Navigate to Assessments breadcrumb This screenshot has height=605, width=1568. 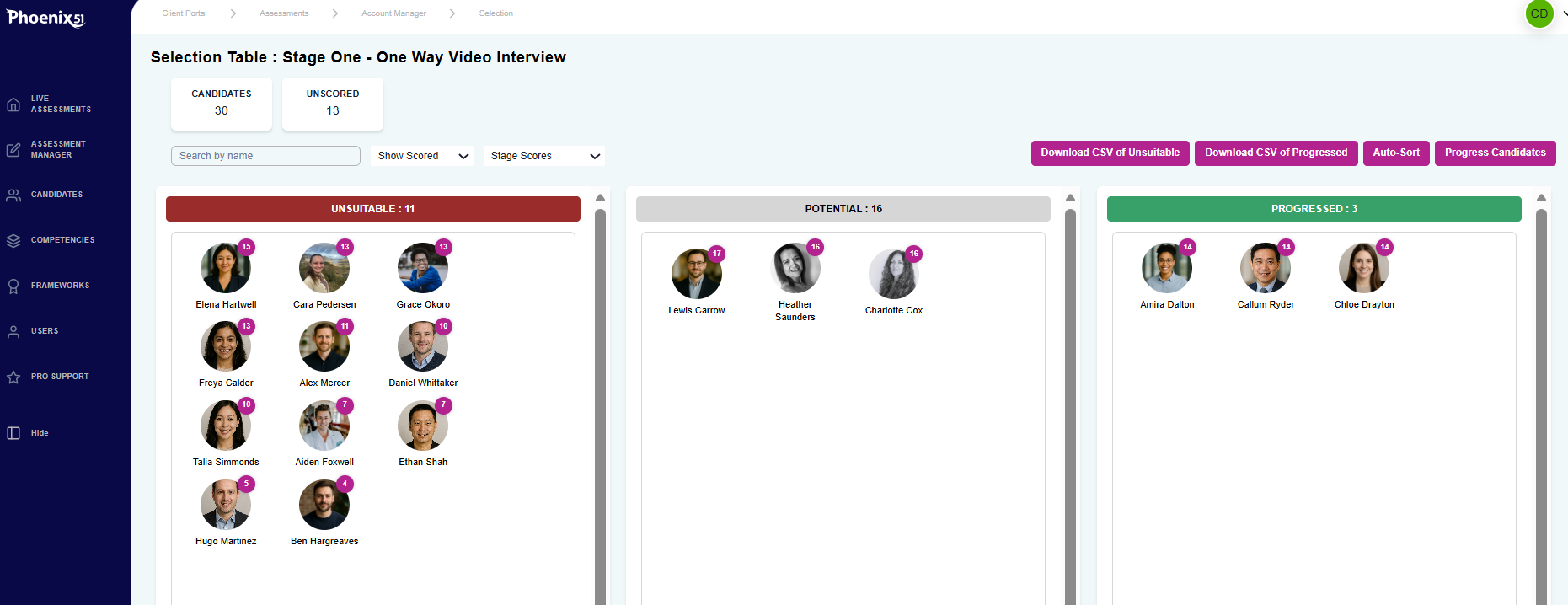284,13
